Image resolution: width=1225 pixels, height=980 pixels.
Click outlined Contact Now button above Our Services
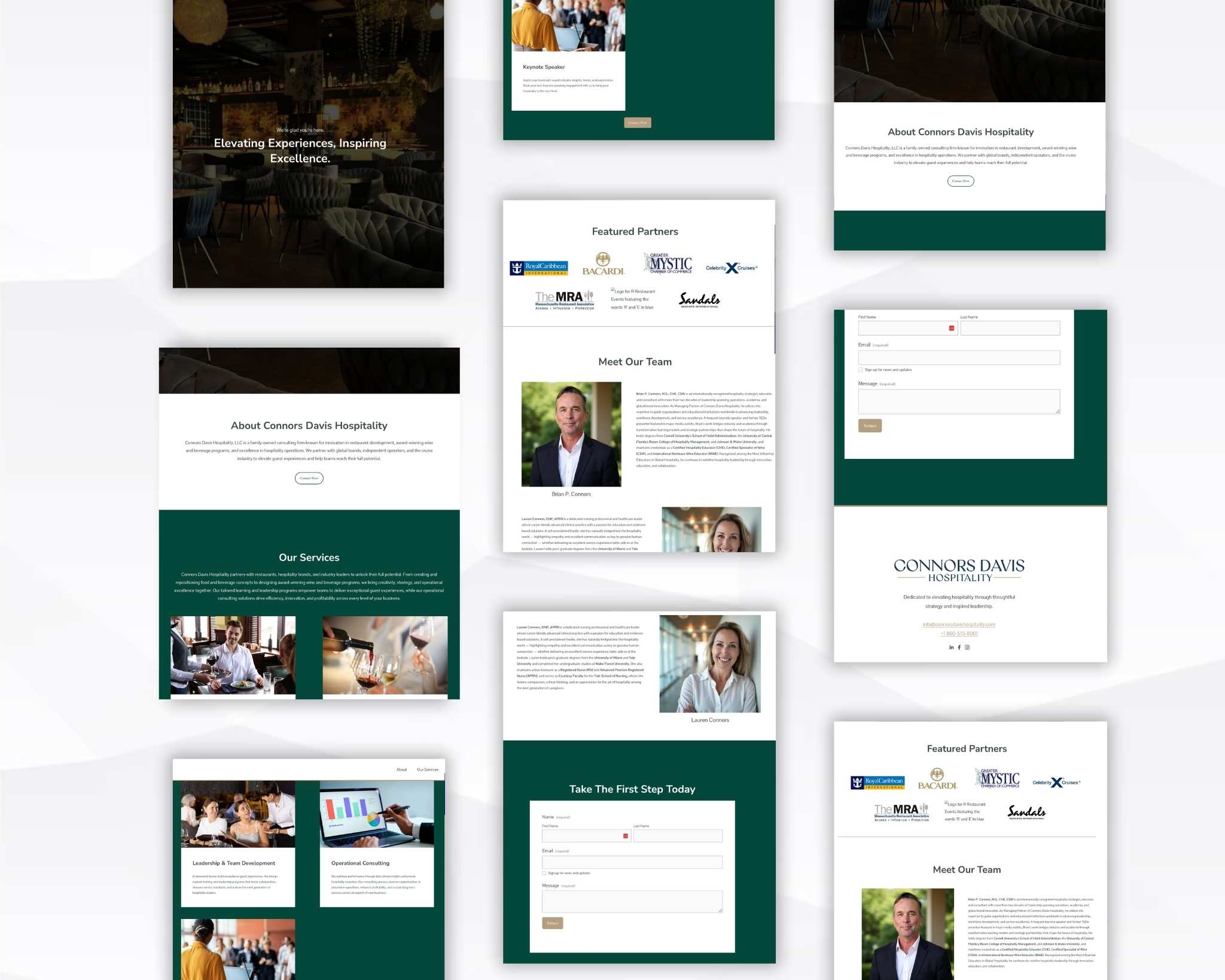click(309, 478)
